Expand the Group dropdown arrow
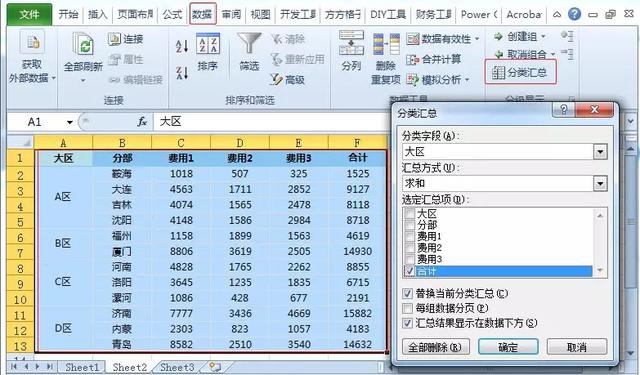 543,37
